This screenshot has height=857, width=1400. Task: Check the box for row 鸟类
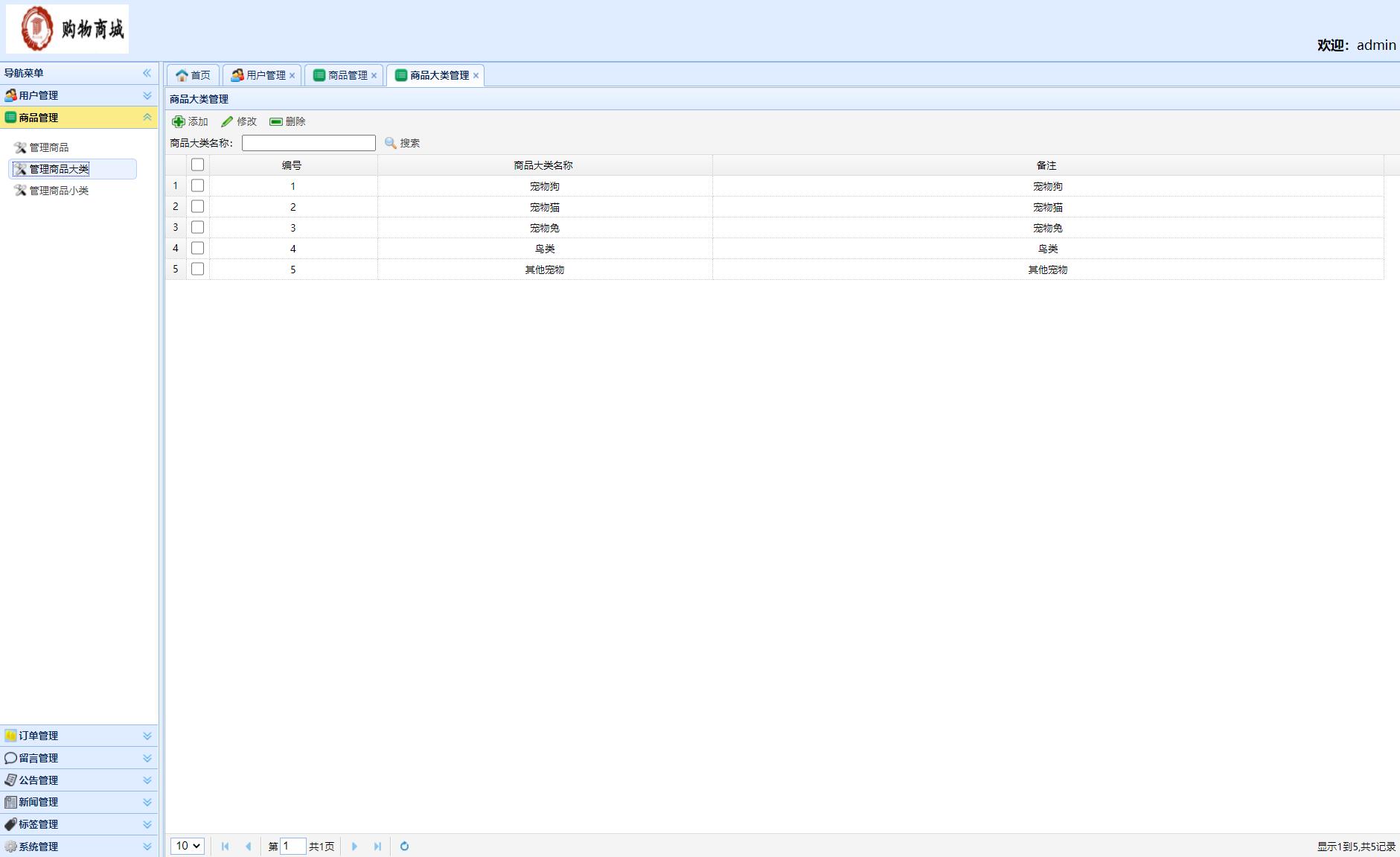pos(197,248)
